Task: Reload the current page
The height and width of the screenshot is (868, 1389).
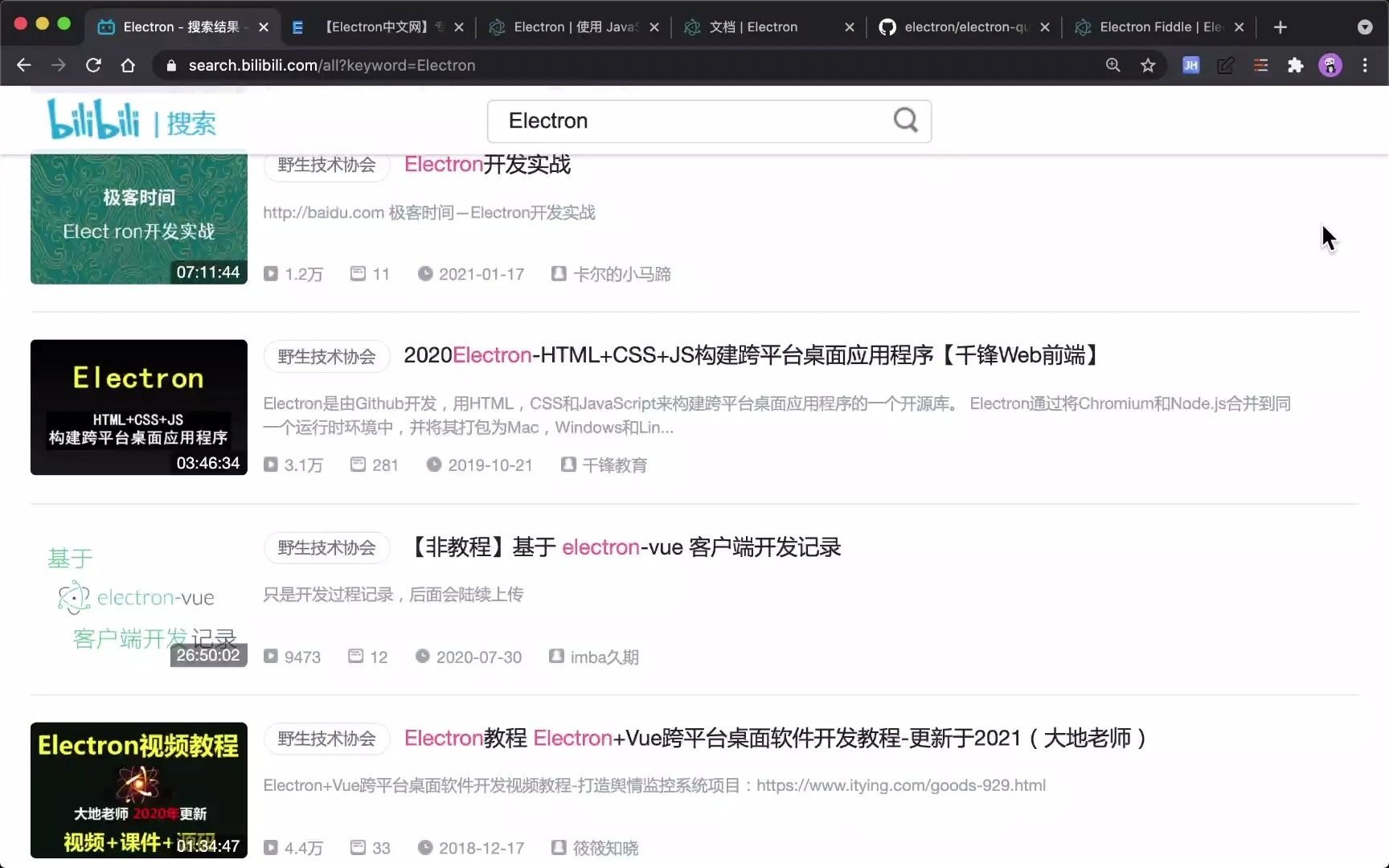Action: tap(93, 65)
